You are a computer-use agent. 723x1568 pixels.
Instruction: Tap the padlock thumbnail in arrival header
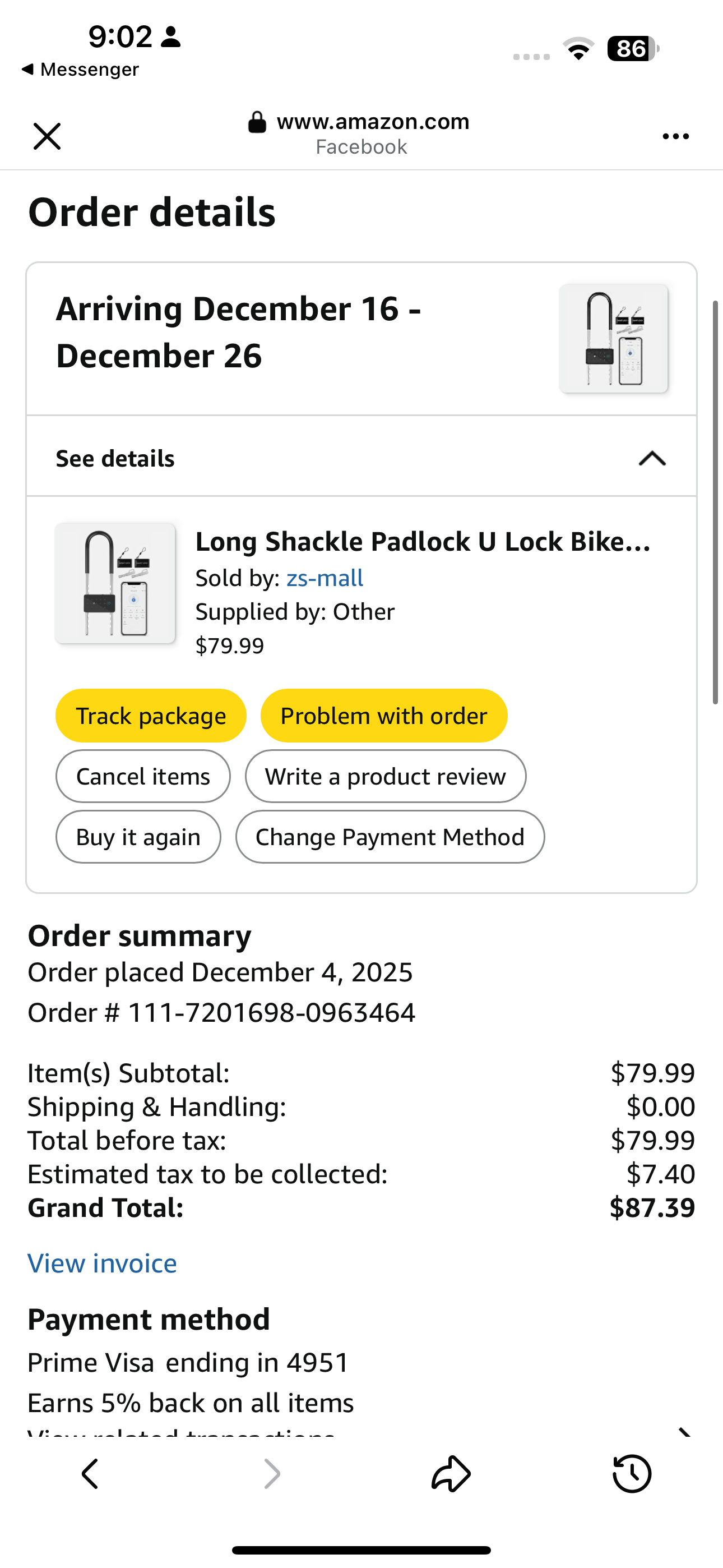[614, 338]
